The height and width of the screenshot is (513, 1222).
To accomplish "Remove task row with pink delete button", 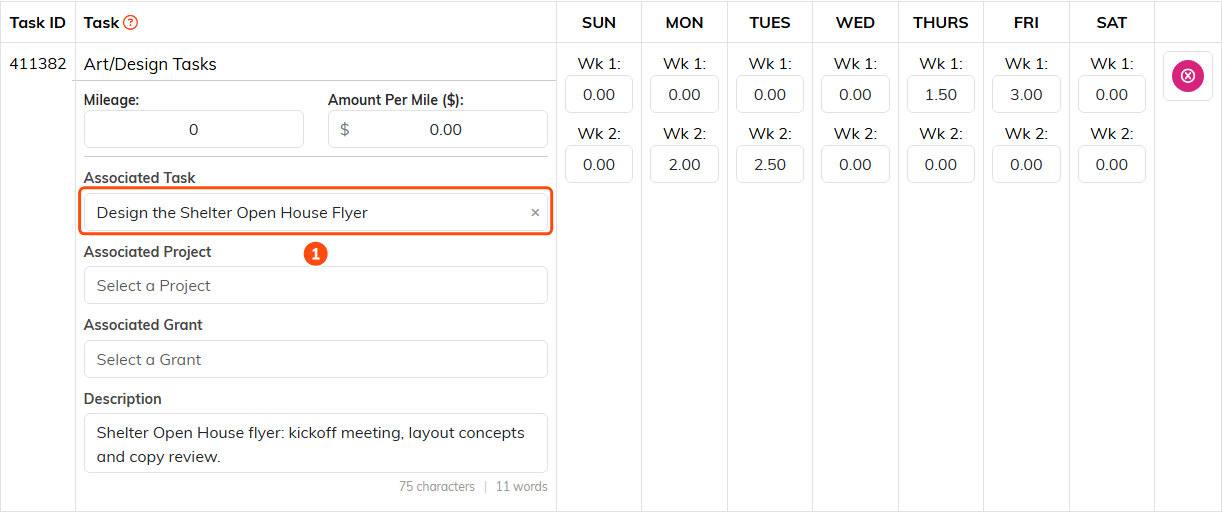I will [x=1187, y=76].
